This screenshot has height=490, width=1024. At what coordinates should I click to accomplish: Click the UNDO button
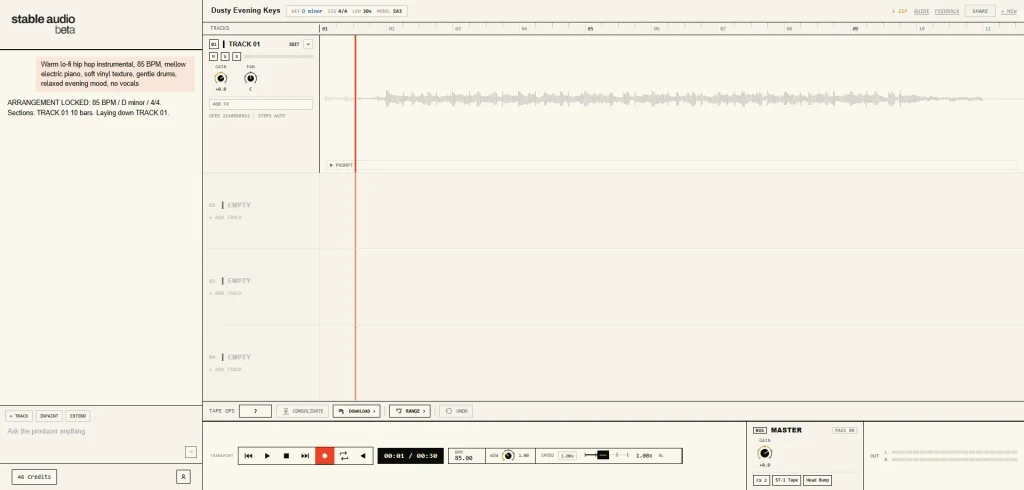click(x=456, y=411)
